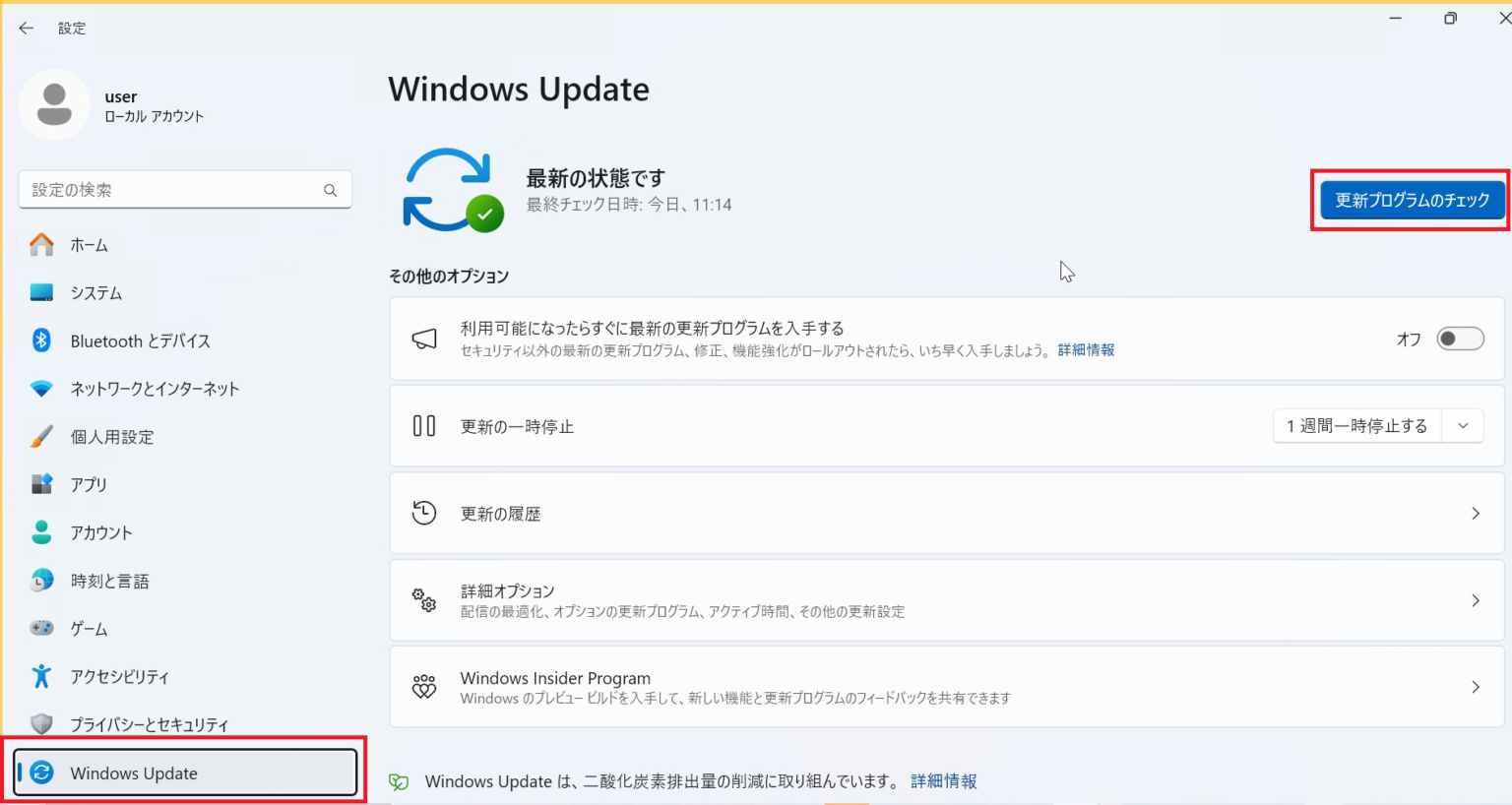Viewport: 1512px width, 805px height.
Task: Expand 詳細オプション settings
Action: tap(945, 599)
